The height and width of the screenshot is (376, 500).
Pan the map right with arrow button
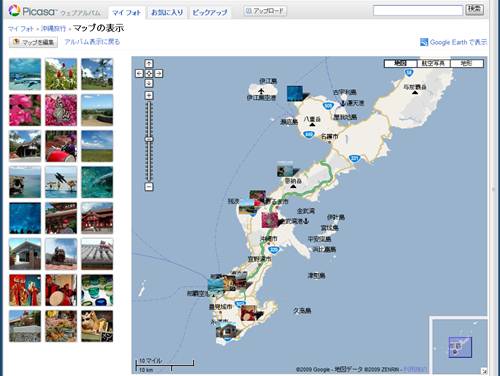pyautogui.click(x=159, y=73)
